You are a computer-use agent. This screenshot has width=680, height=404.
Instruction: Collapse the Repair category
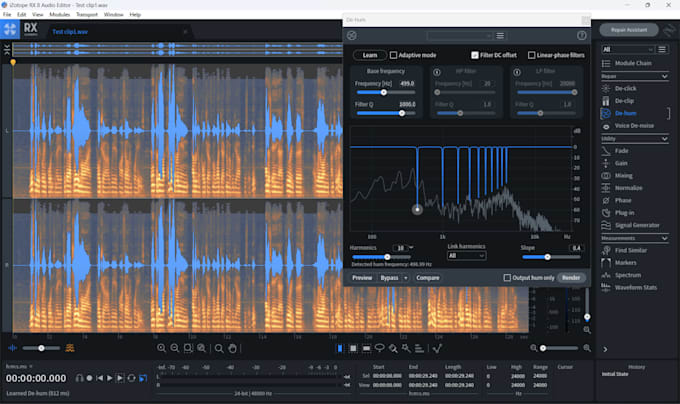pos(664,76)
